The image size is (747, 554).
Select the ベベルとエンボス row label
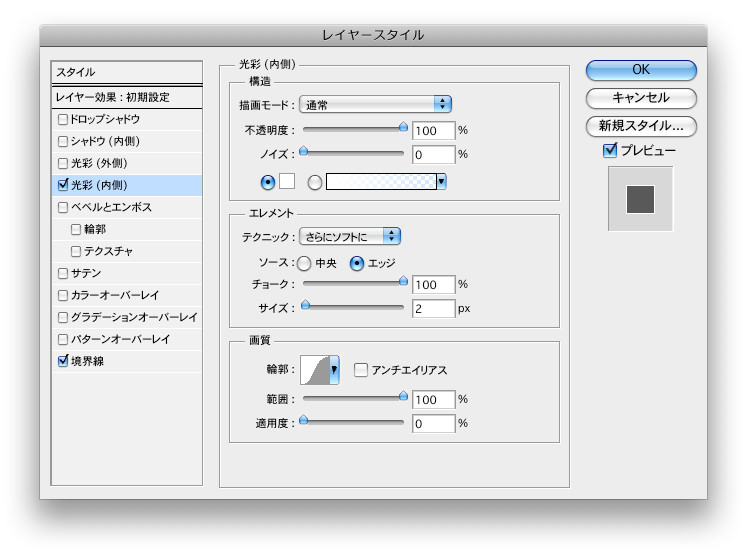coord(111,207)
